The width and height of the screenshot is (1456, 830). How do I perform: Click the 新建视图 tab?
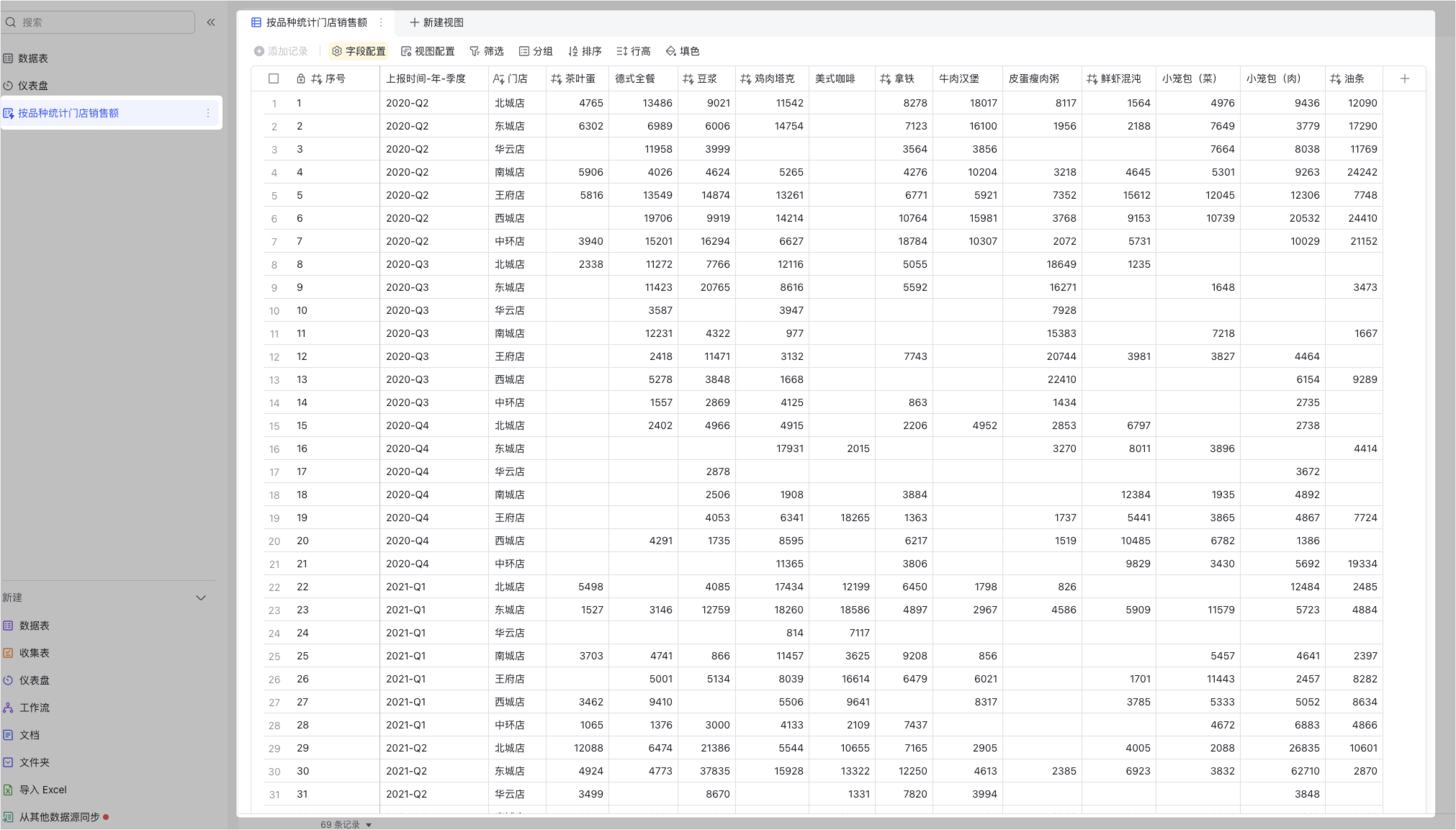[436, 22]
